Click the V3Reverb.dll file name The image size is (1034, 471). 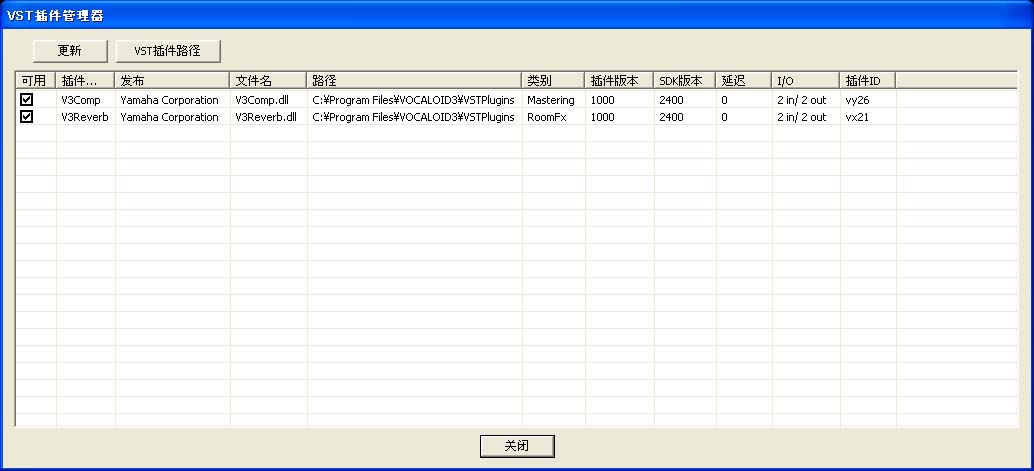click(x=266, y=117)
